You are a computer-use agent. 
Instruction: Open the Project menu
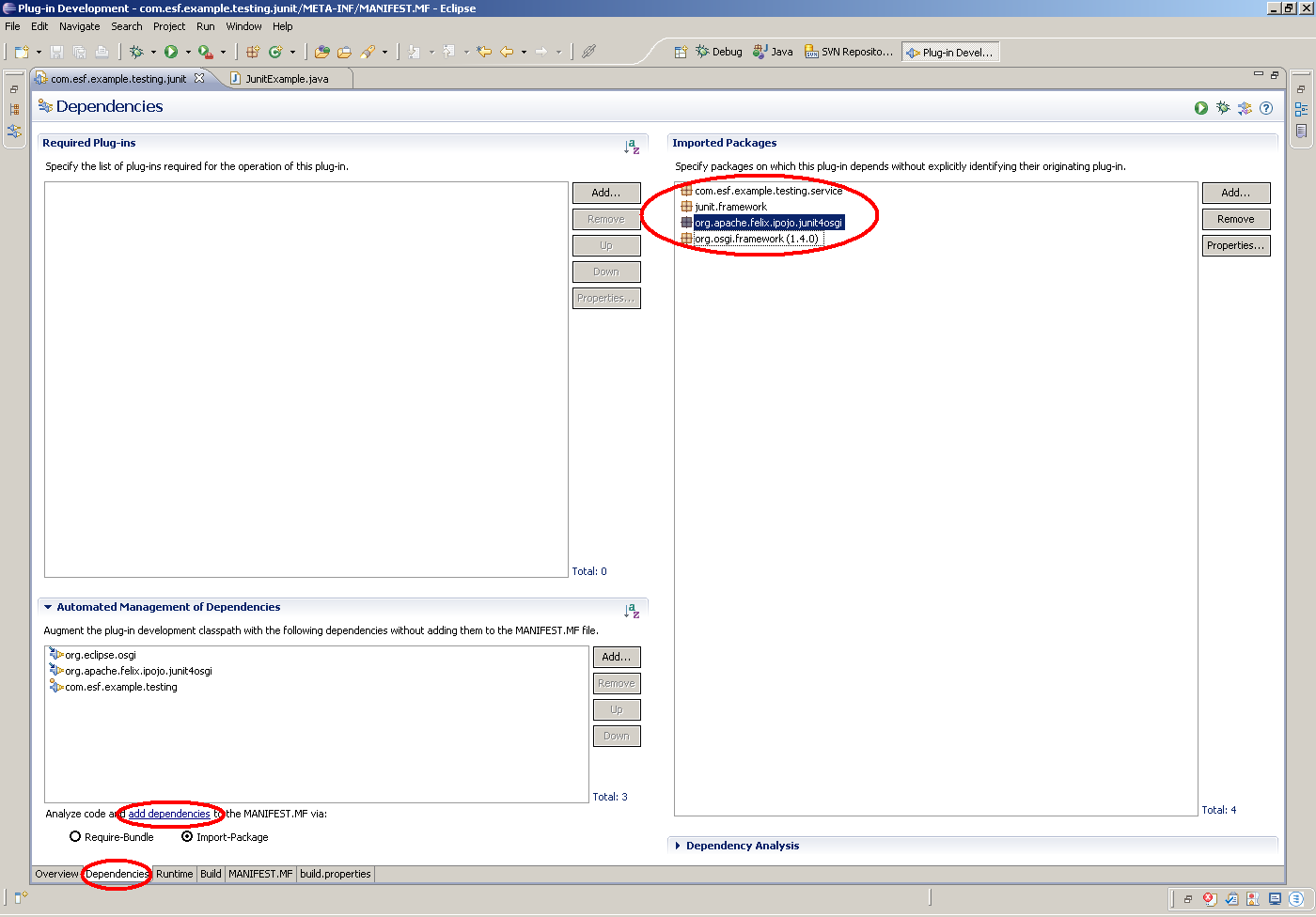click(169, 26)
